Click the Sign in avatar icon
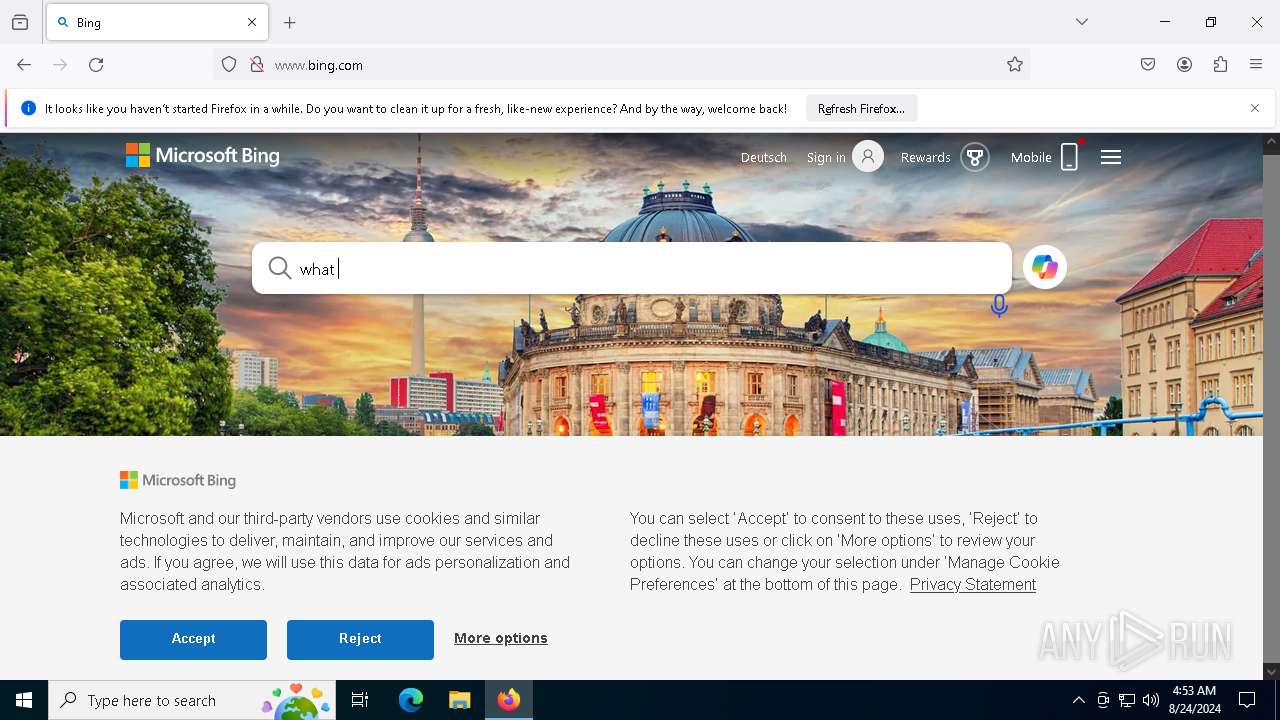The height and width of the screenshot is (720, 1280). click(x=868, y=157)
